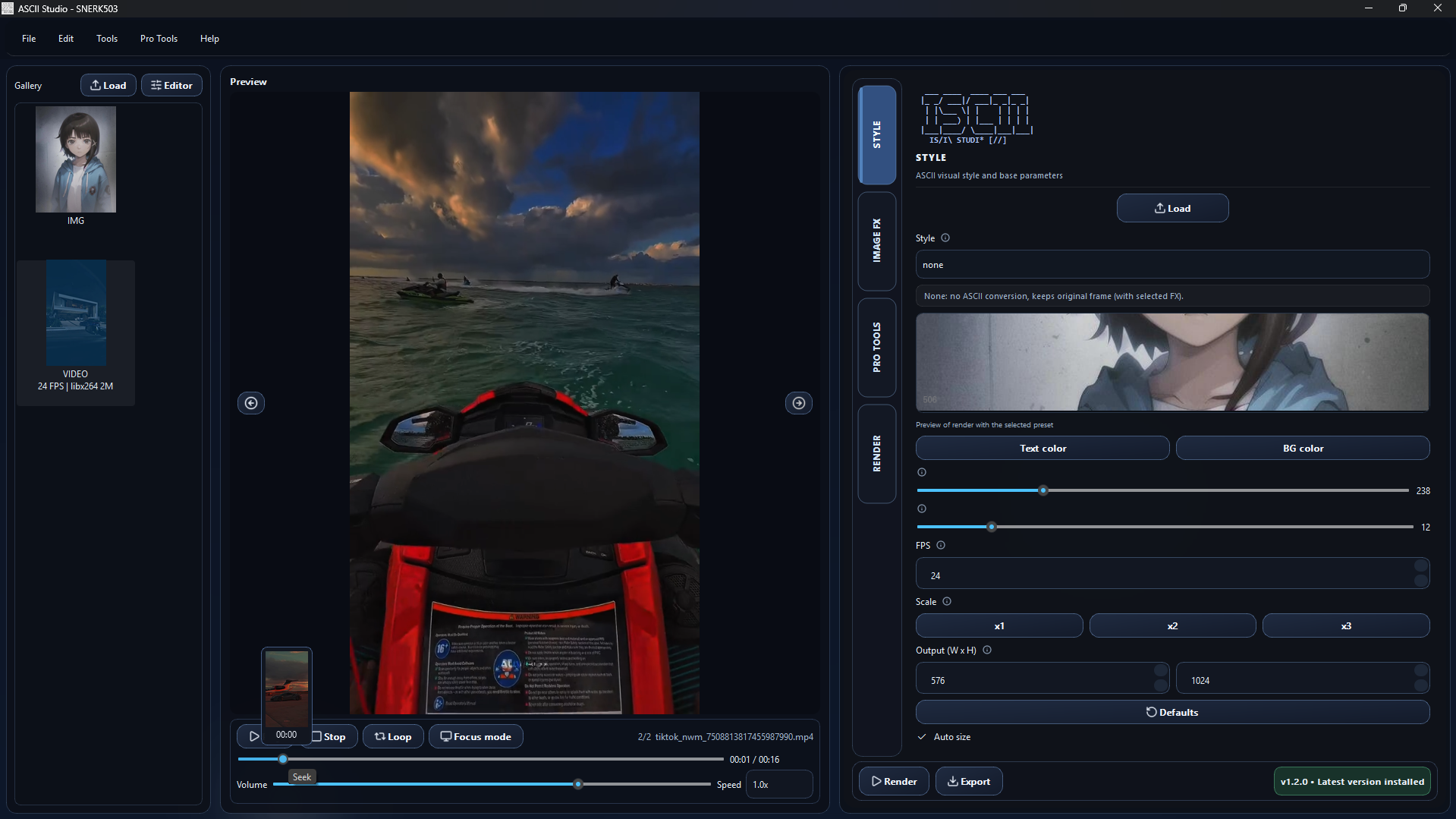This screenshot has height=819, width=1456.
Task: Enter Focus mode
Action: tap(475, 736)
